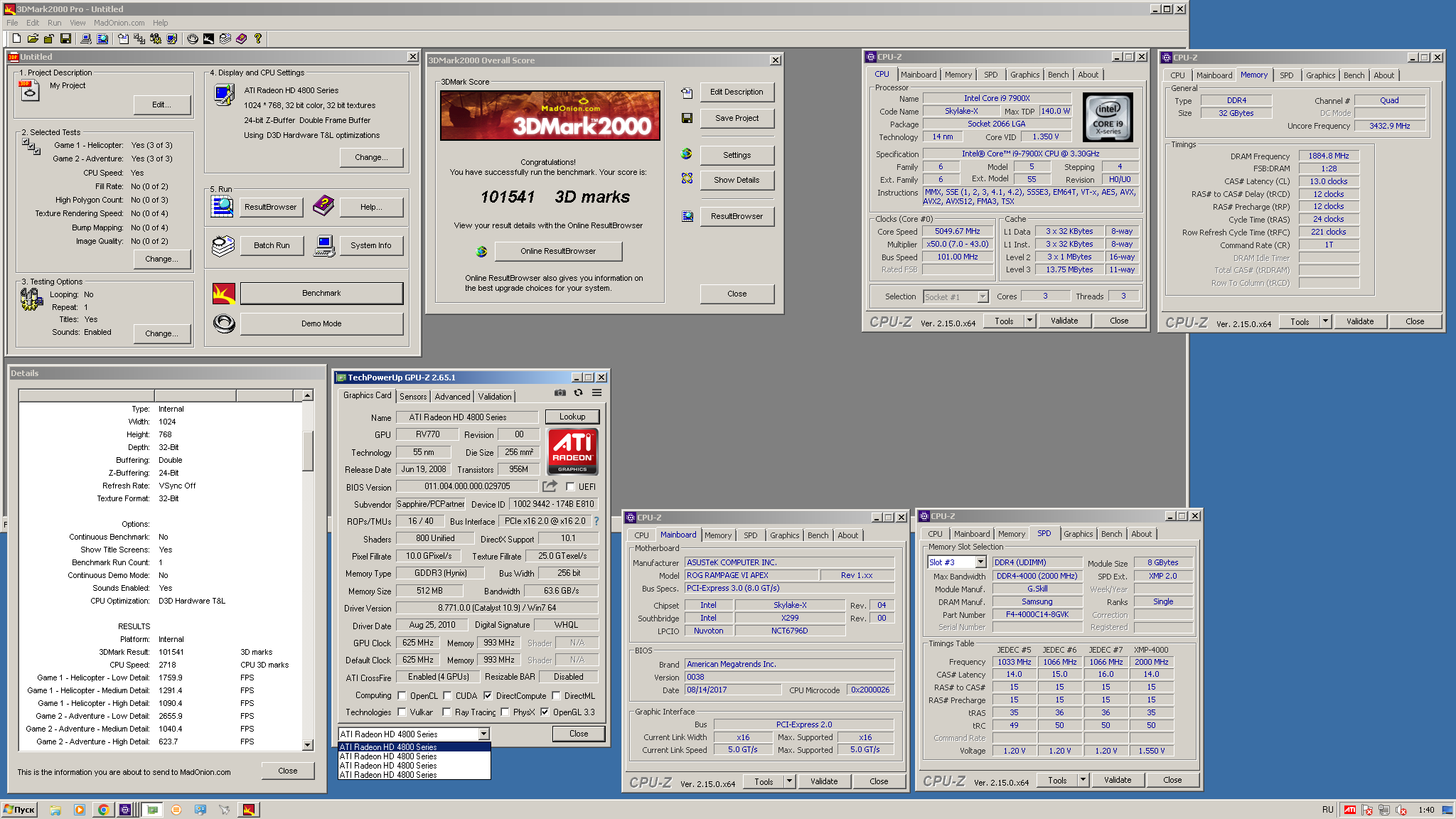Open Chrome from the taskbar
This screenshot has height=819, width=1456.
(103, 810)
